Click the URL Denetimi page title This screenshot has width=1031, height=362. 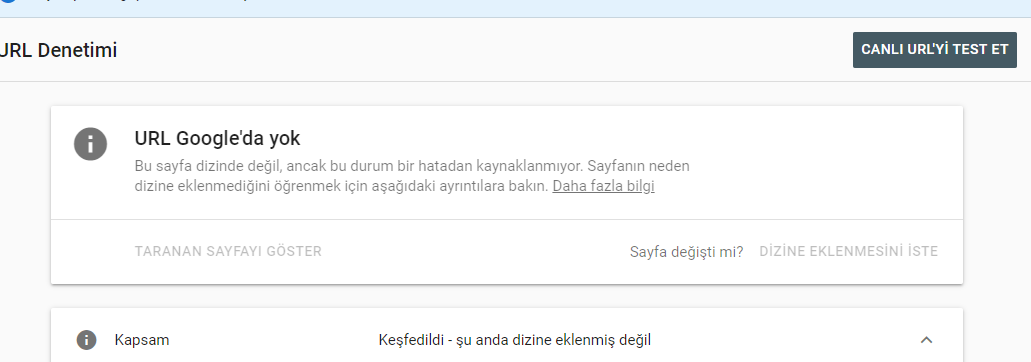[58, 50]
